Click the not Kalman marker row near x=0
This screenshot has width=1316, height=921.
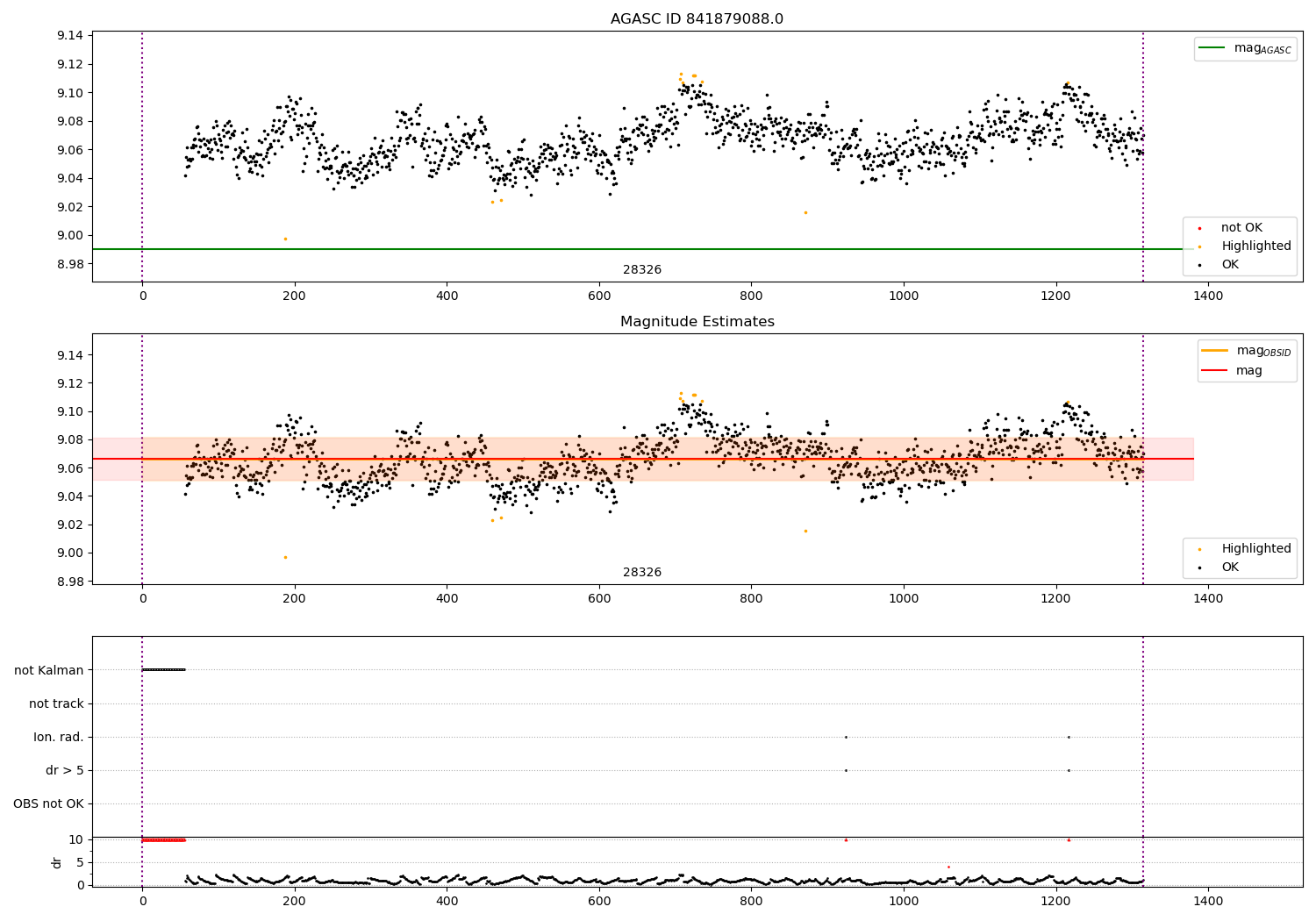163,670
